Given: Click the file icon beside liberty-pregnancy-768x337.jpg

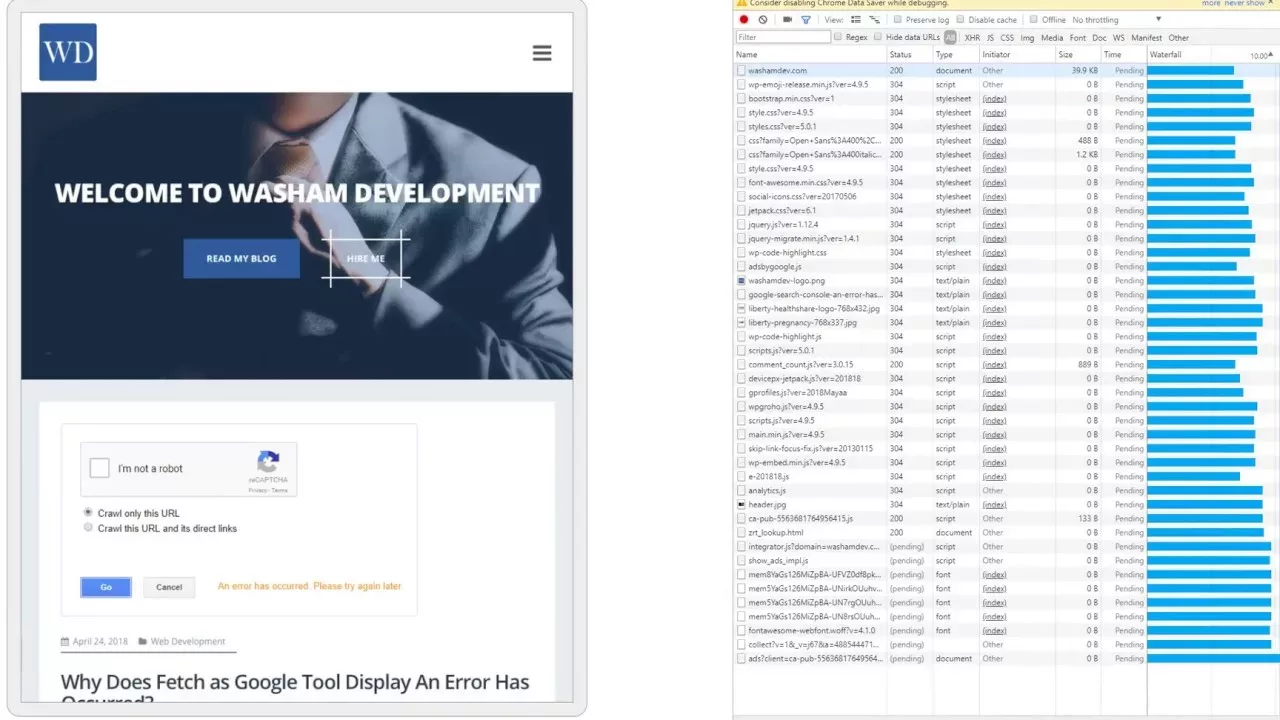Looking at the screenshot, I should point(741,323).
